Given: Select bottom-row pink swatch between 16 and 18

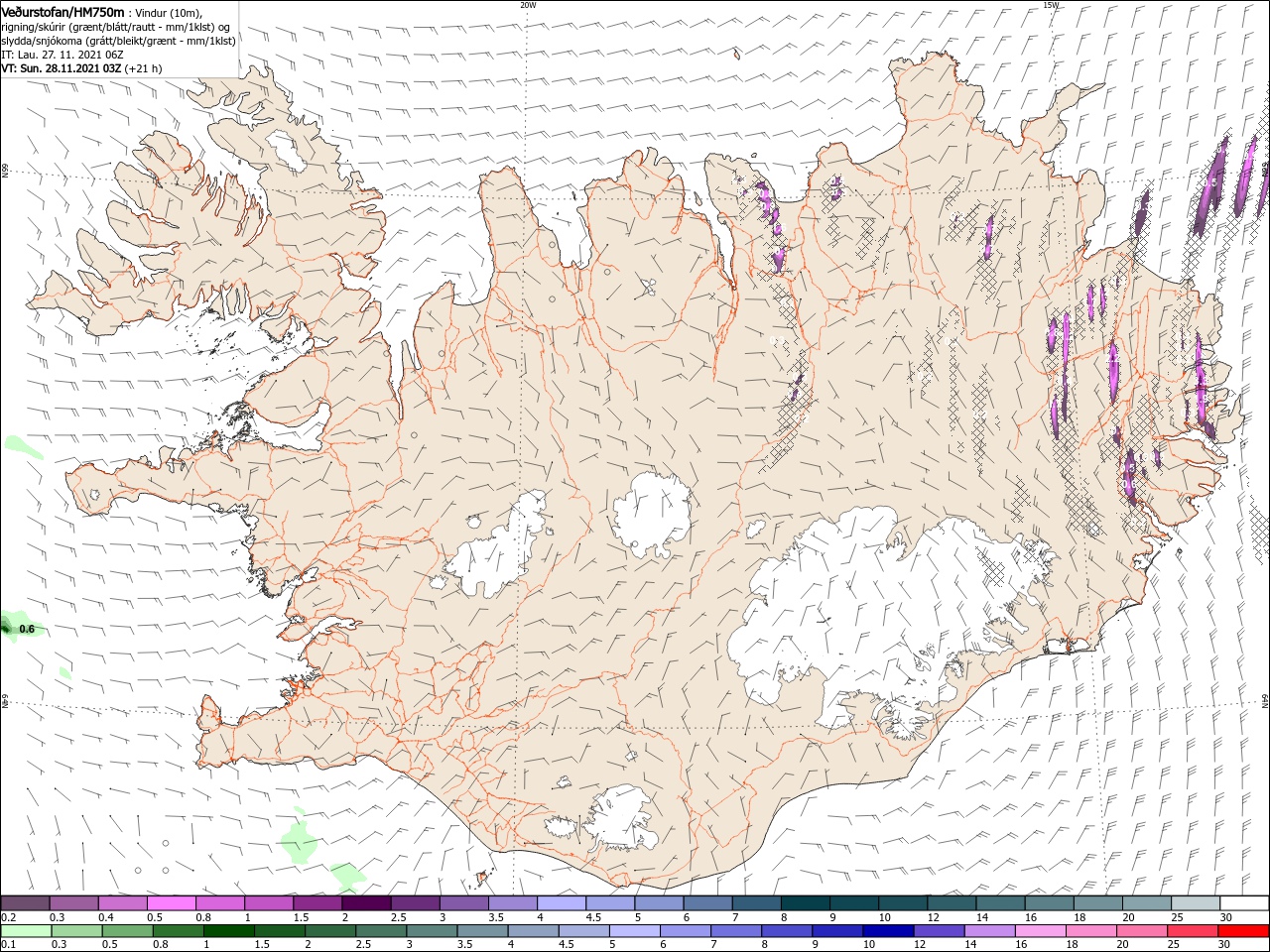Looking at the screenshot, I should coord(1040,931).
